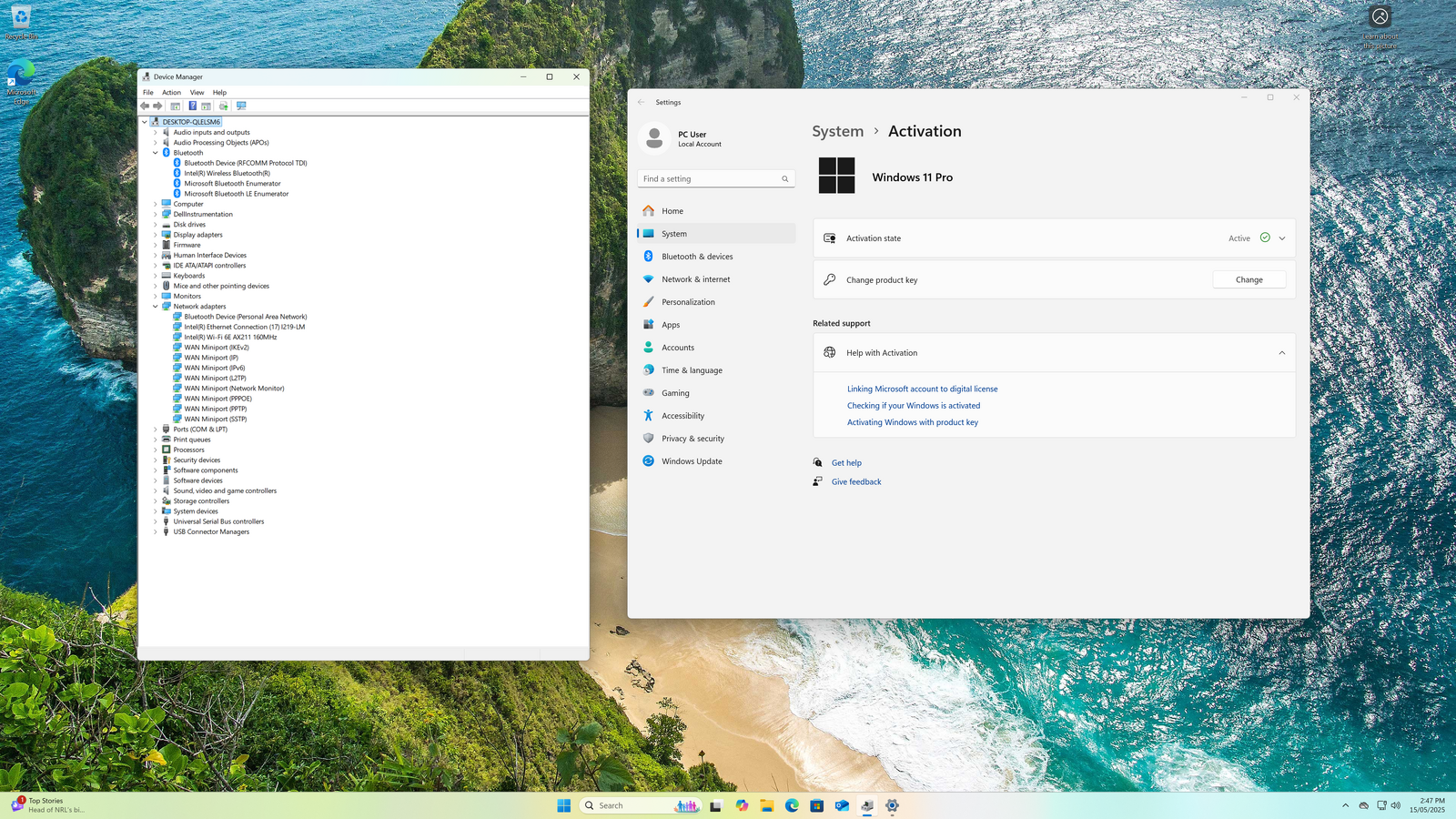Open Outlook from the taskbar
This screenshot has width=1456, height=819.
coord(842,805)
